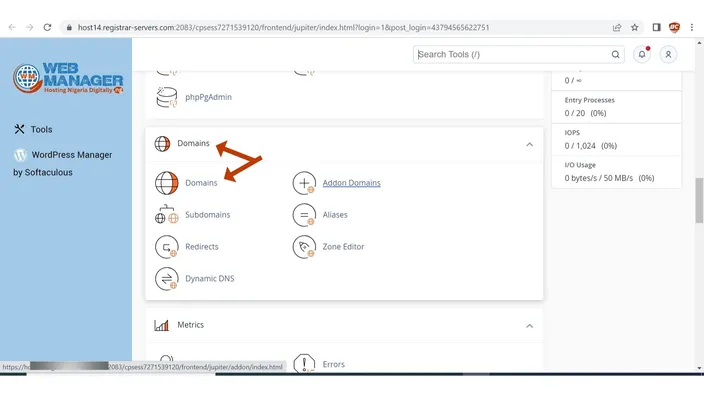Click the browser forward arrow
This screenshot has height=396, width=704.
pyautogui.click(x=30, y=27)
